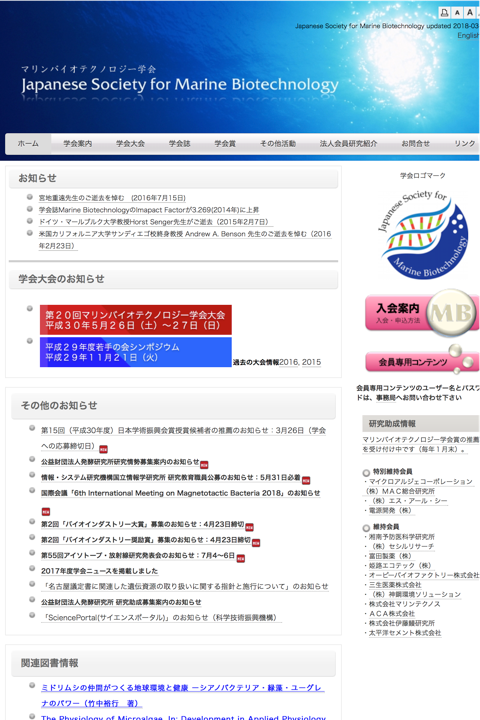Open the 学会大会 menu item

point(130,144)
